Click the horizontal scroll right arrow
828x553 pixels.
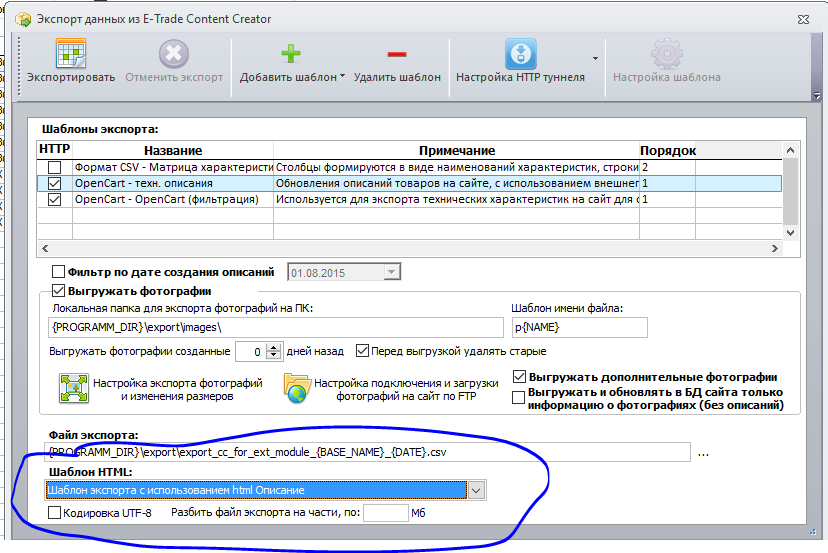click(775, 248)
